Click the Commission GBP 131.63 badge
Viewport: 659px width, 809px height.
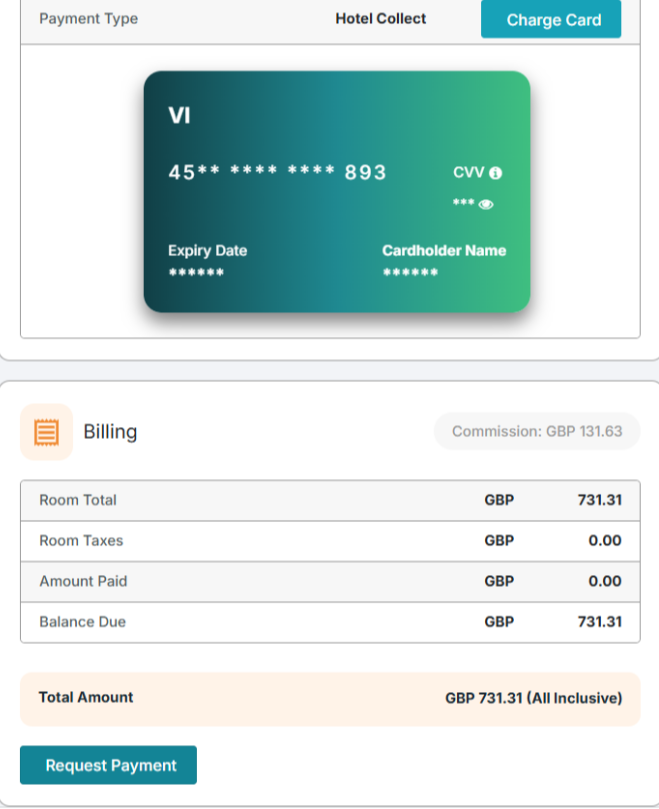(x=536, y=431)
